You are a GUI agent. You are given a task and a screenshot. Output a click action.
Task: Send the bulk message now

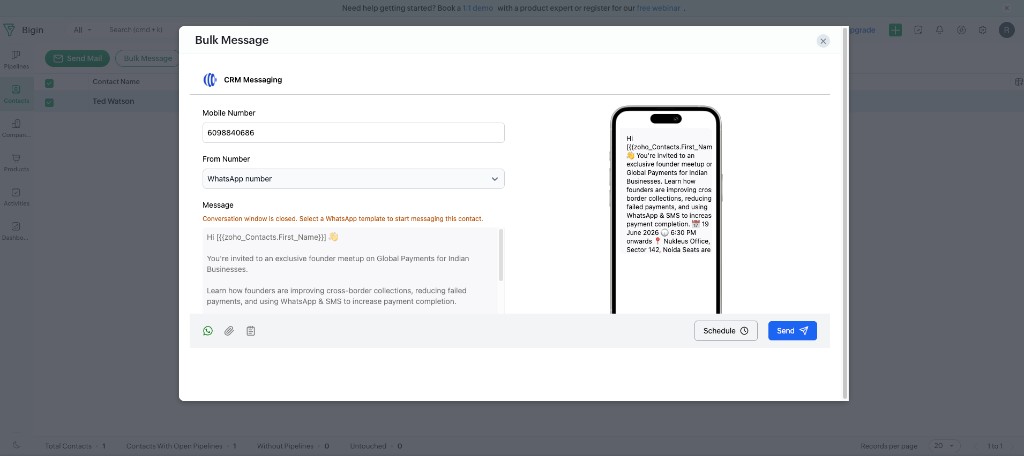(x=792, y=331)
